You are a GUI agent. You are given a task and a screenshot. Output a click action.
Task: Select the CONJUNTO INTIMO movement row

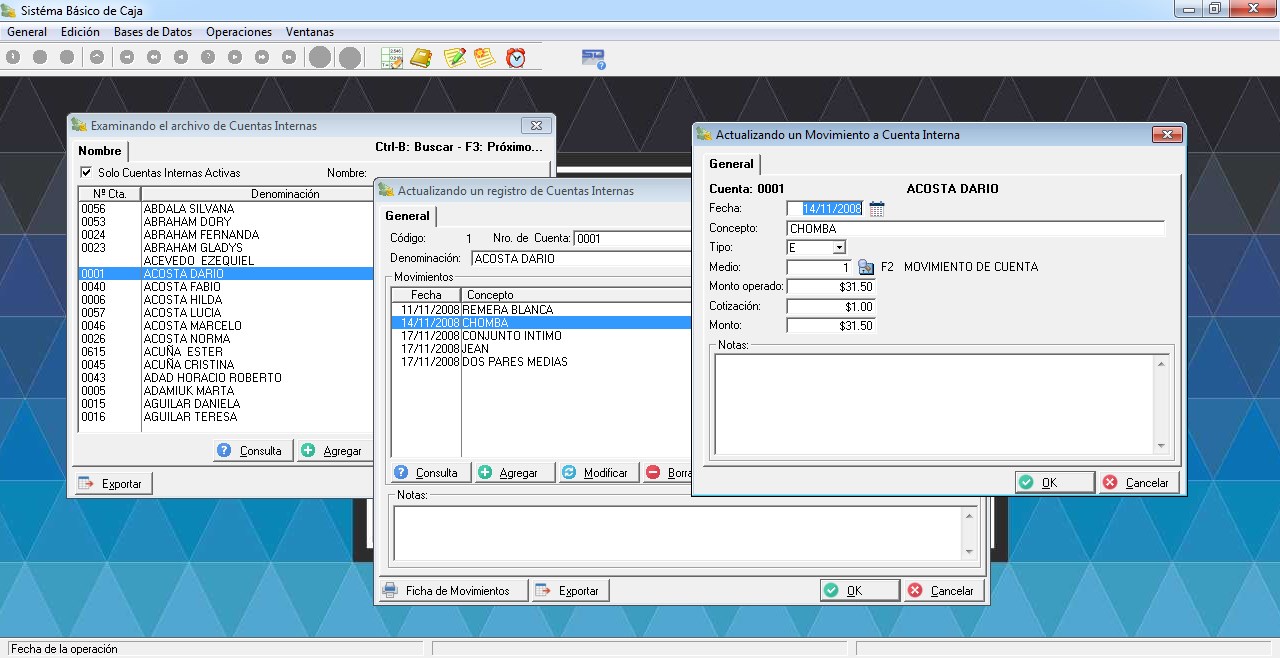pyautogui.click(x=513, y=336)
